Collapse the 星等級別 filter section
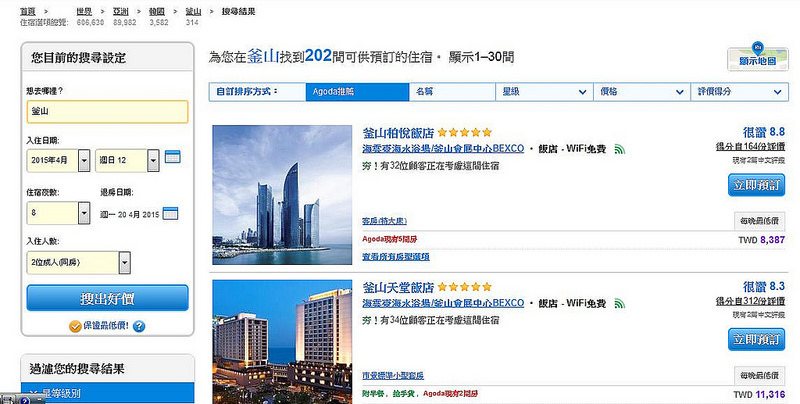The width and height of the screenshot is (800, 404). 108,393
